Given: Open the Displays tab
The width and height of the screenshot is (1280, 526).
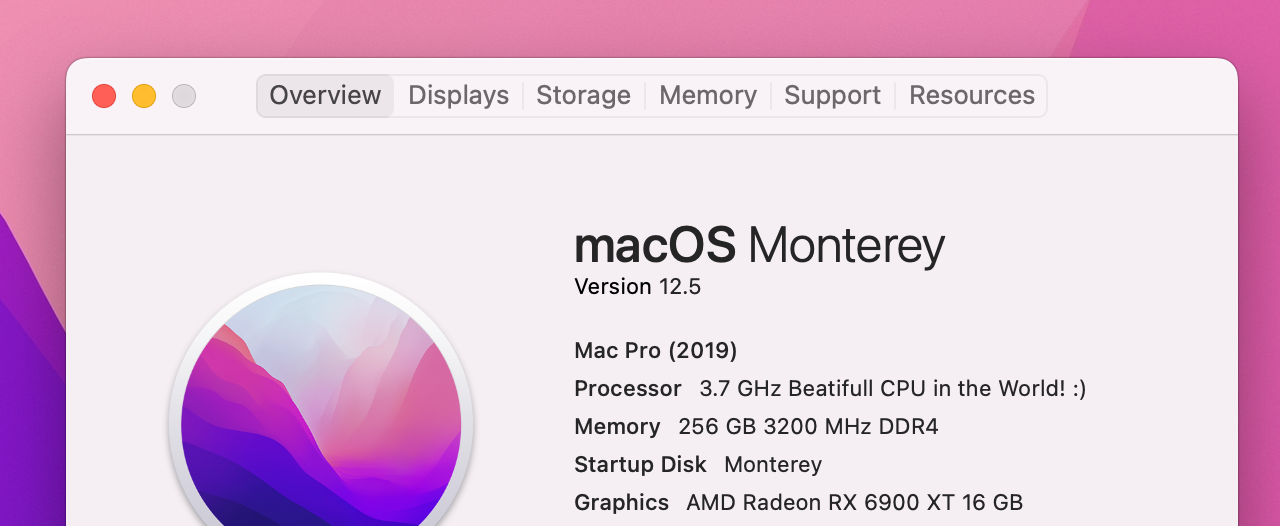Looking at the screenshot, I should coord(458,96).
